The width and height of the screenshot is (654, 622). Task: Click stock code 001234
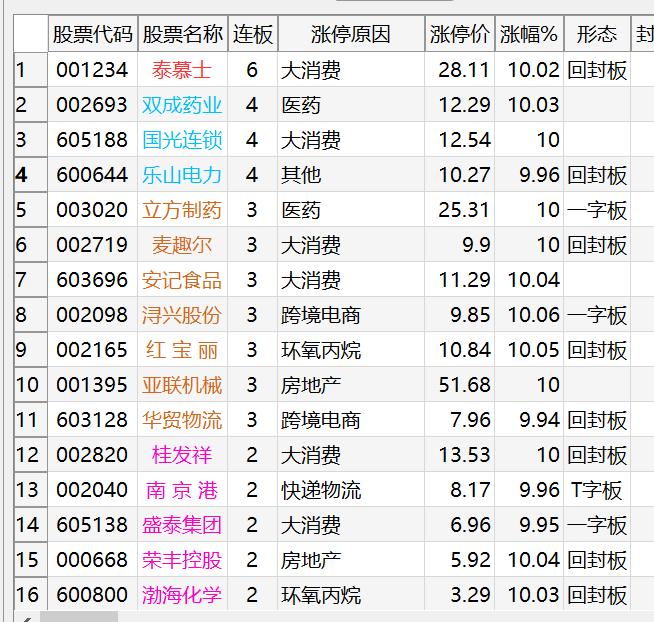coord(92,70)
